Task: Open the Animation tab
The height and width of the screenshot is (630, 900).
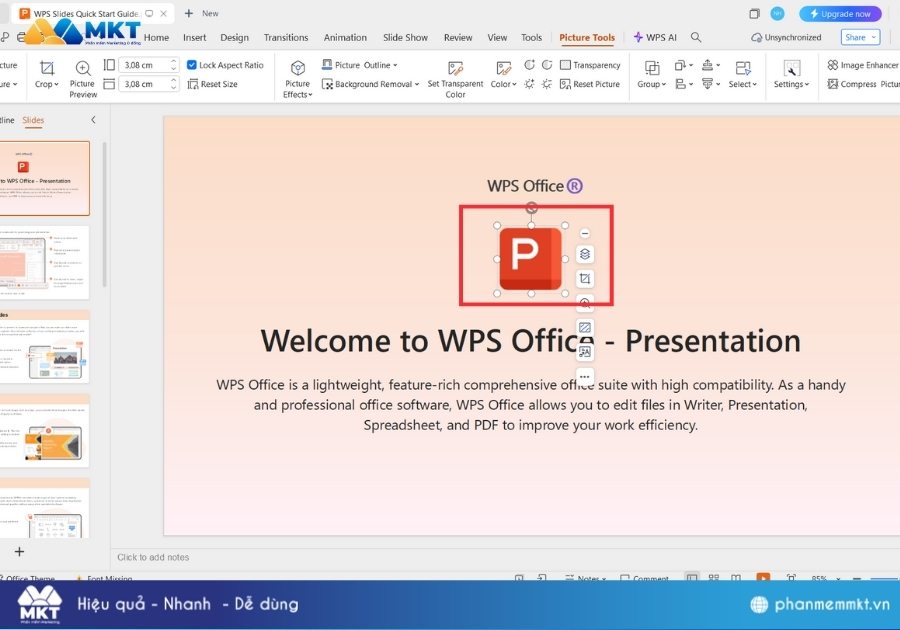Action: click(345, 37)
